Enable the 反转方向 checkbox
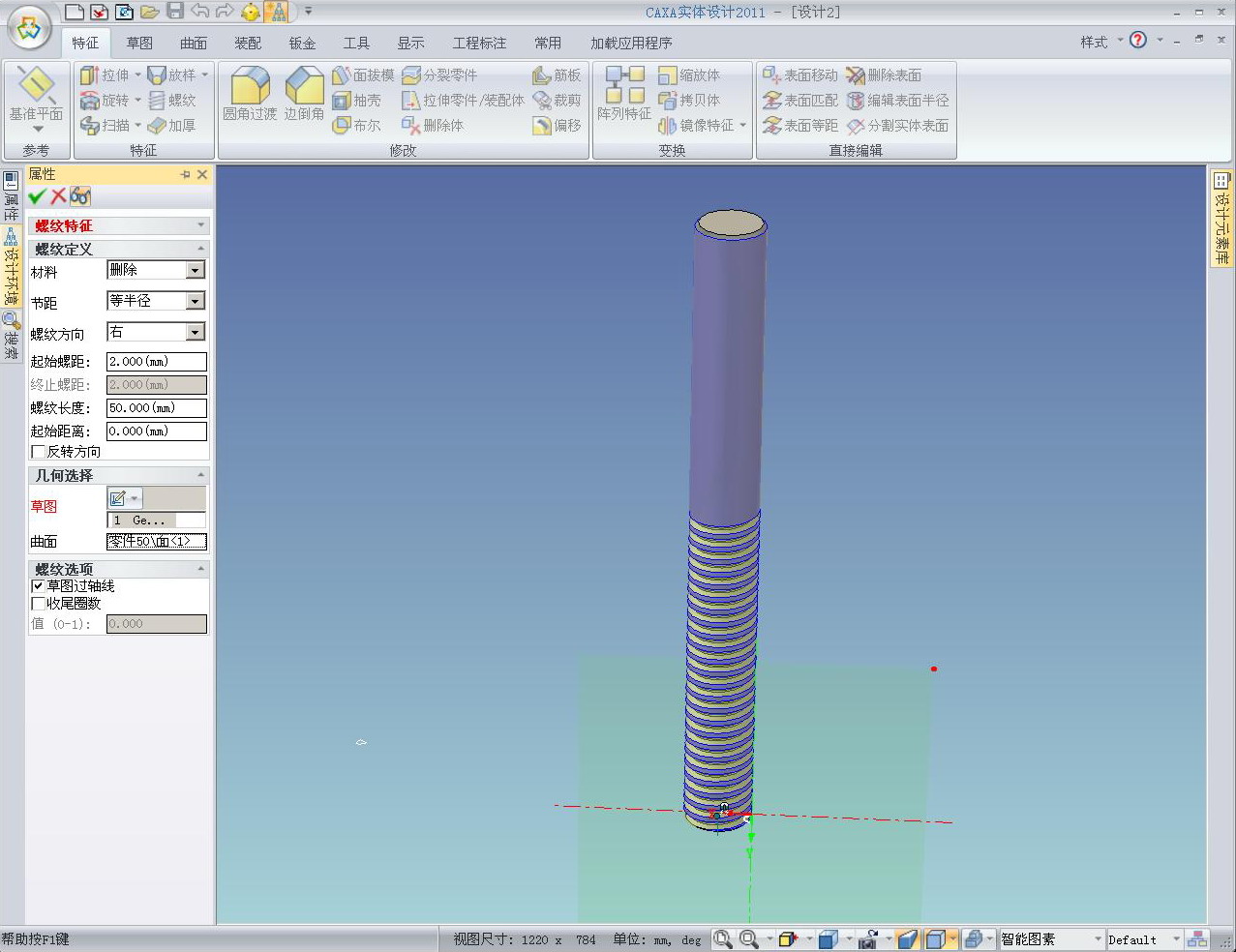1236x952 pixels. [x=39, y=452]
